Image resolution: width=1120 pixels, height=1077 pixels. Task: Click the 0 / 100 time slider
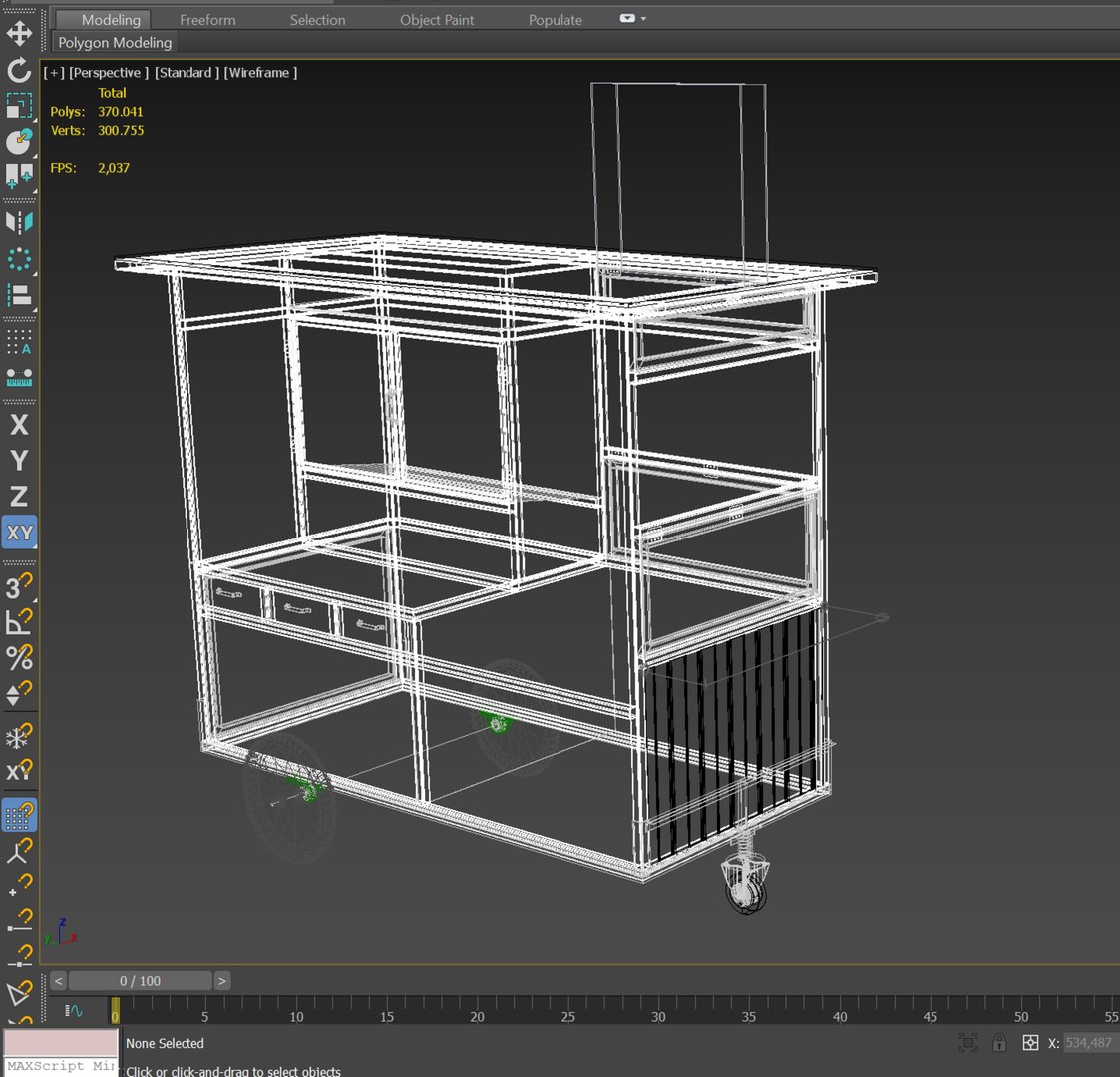pos(140,981)
